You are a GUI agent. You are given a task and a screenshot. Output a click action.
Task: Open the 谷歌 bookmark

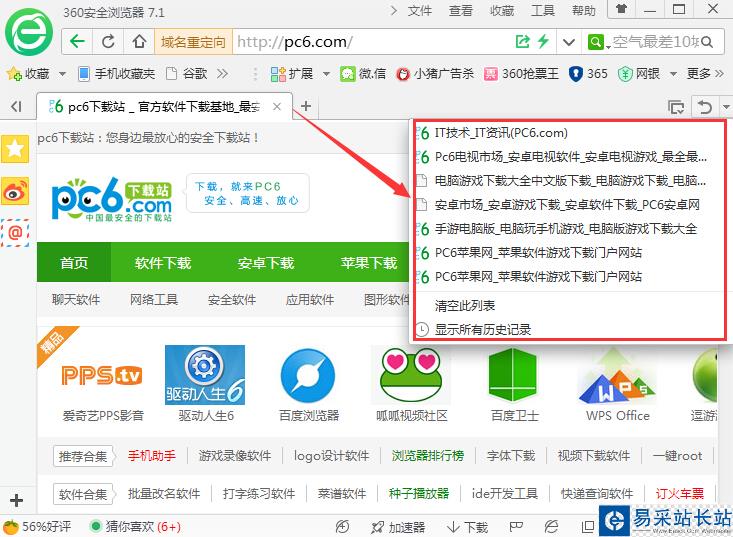pyautogui.click(x=187, y=74)
